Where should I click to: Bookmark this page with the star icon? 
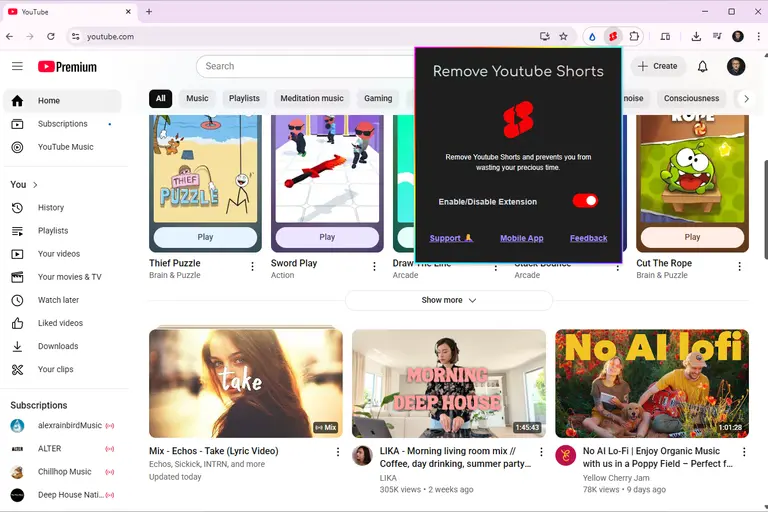[x=563, y=36]
